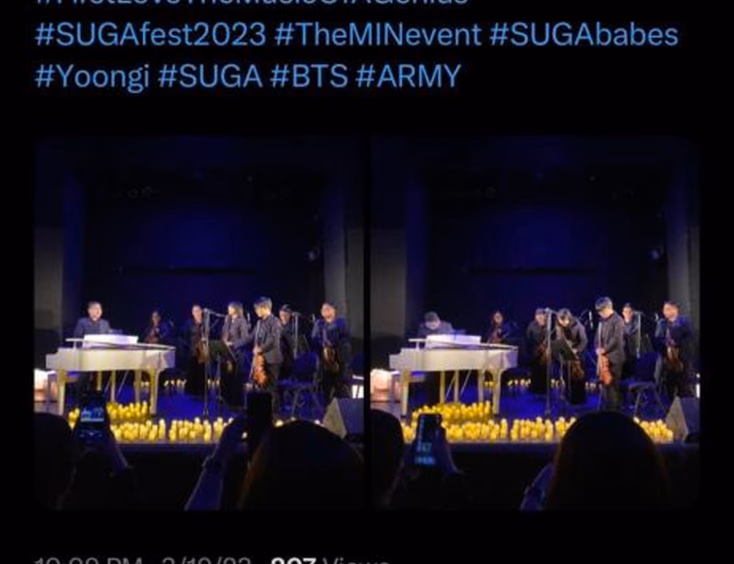The image size is (734, 564).
Task: Open the #BTS hashtag
Action: [x=309, y=76]
